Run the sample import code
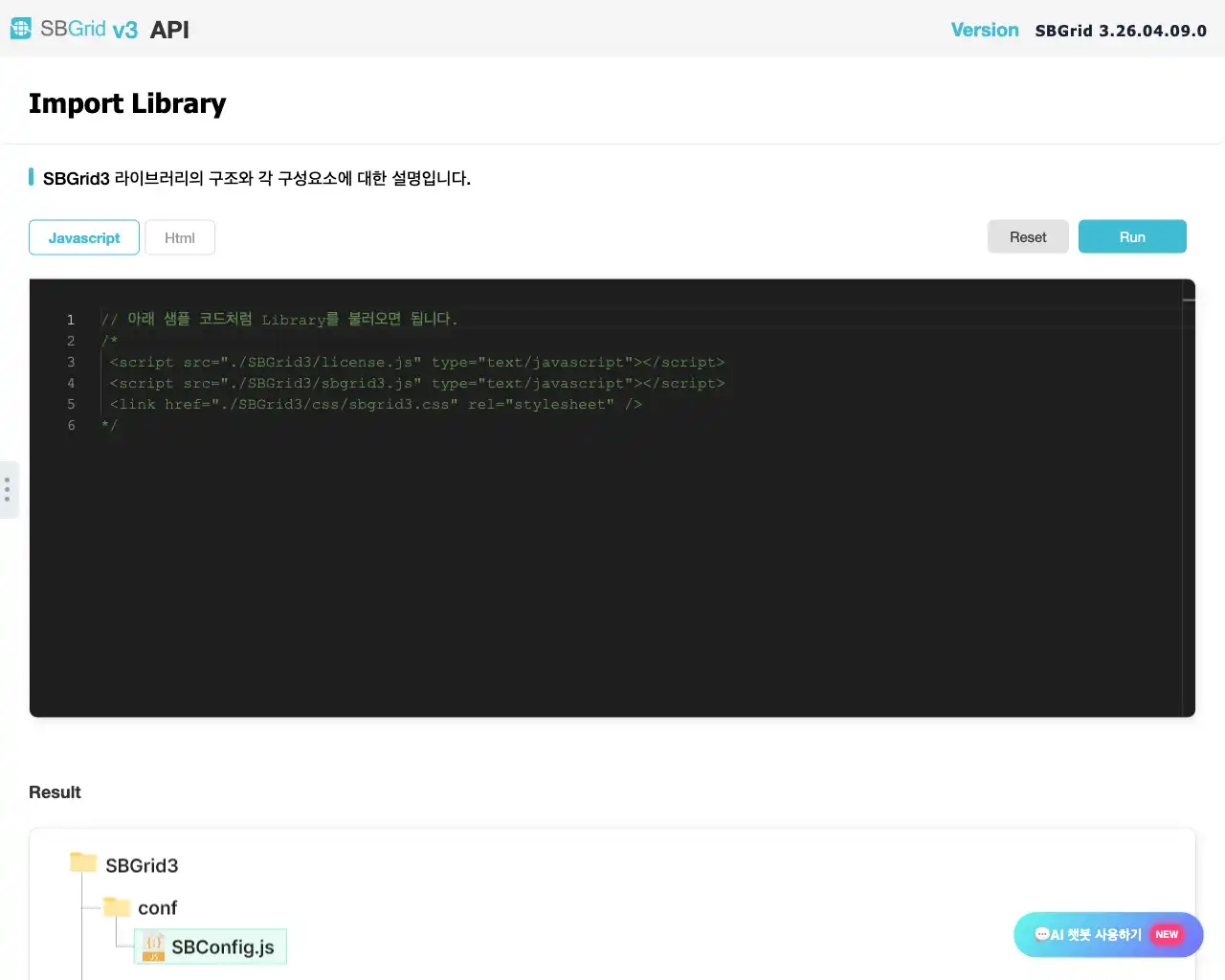Viewport: 1225px width, 980px height. point(1132,236)
